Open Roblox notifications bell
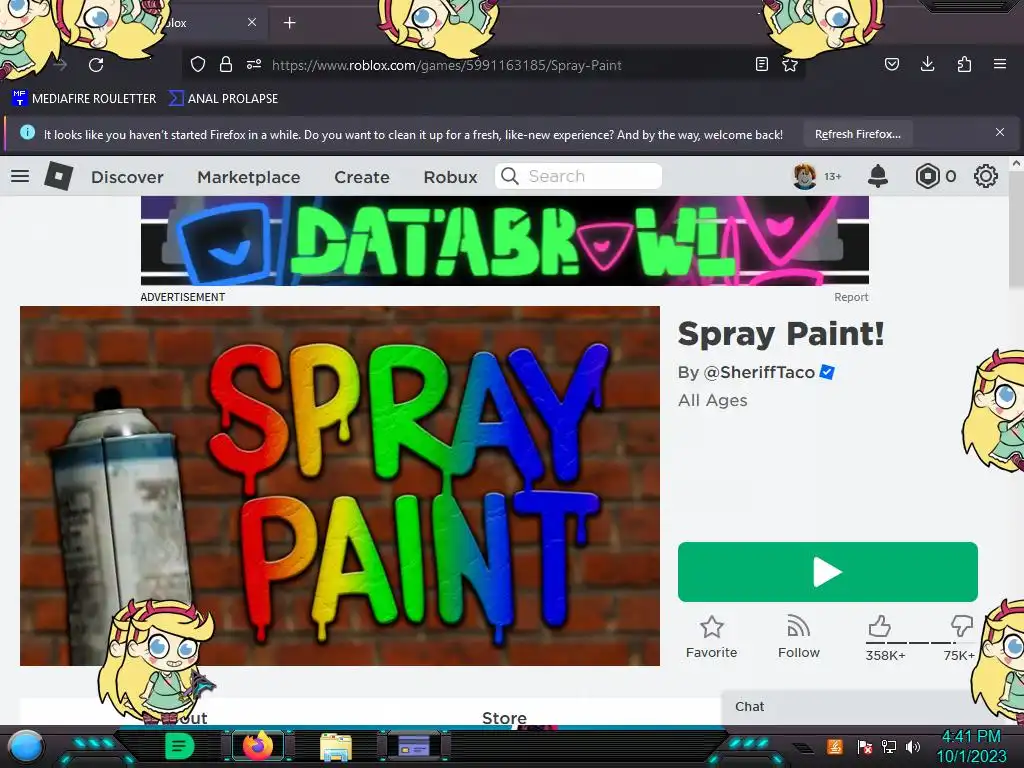 (x=878, y=176)
